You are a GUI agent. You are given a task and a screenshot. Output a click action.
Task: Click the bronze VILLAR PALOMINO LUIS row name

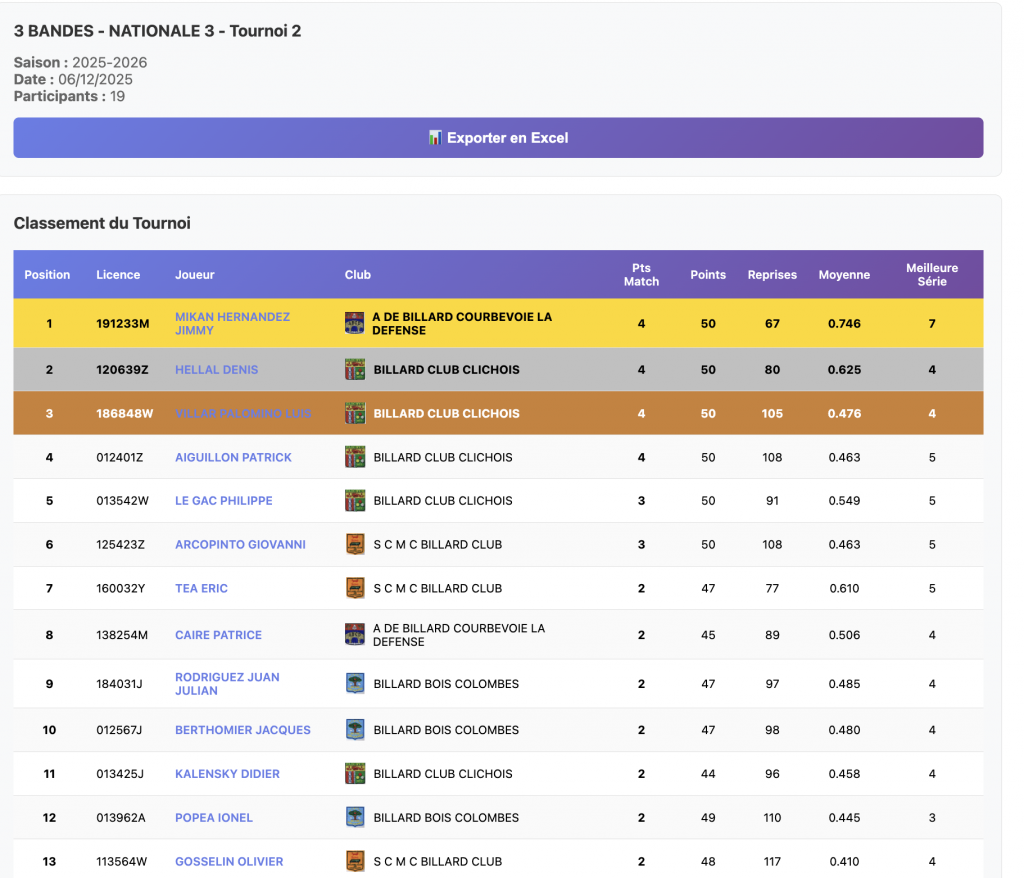click(243, 414)
